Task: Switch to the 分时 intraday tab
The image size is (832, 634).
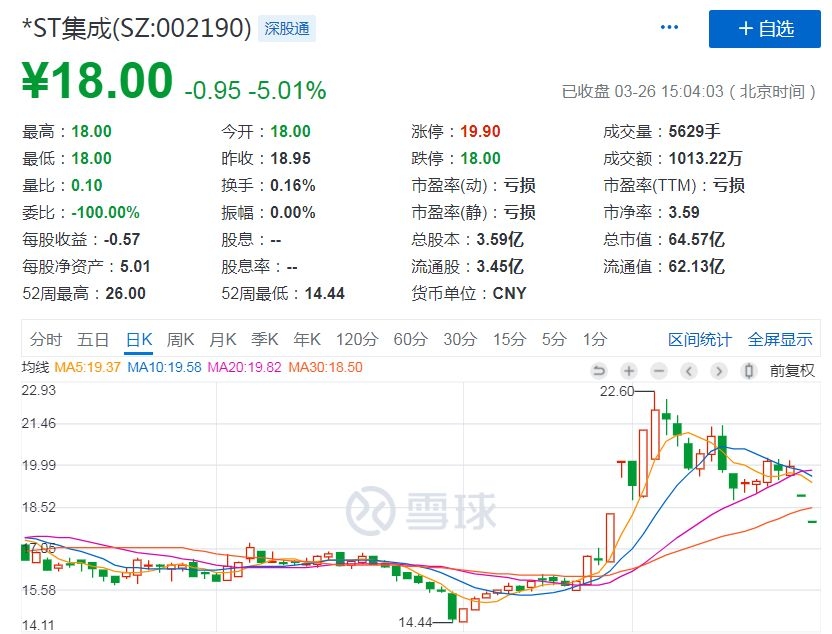Action: pyautogui.click(x=46, y=339)
